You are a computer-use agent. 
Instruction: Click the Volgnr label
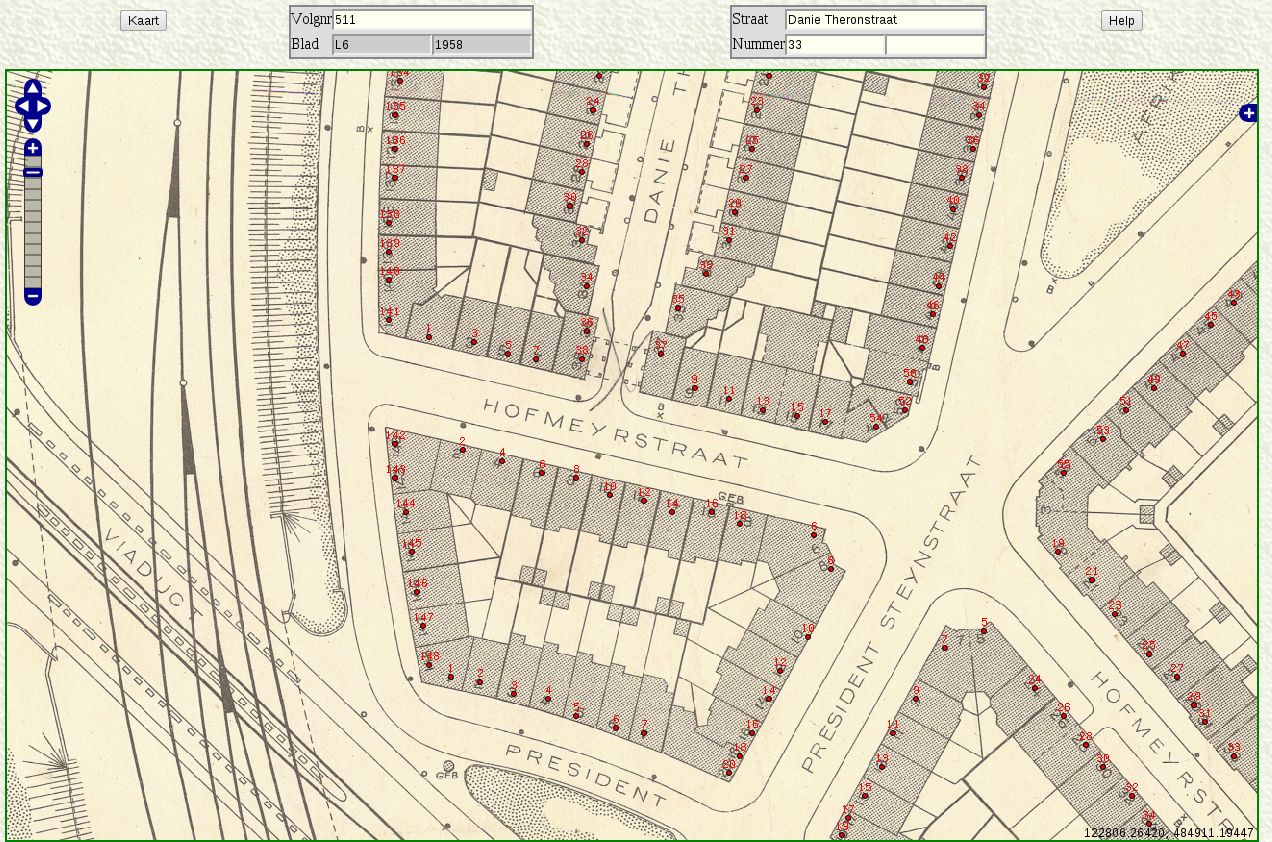point(311,20)
